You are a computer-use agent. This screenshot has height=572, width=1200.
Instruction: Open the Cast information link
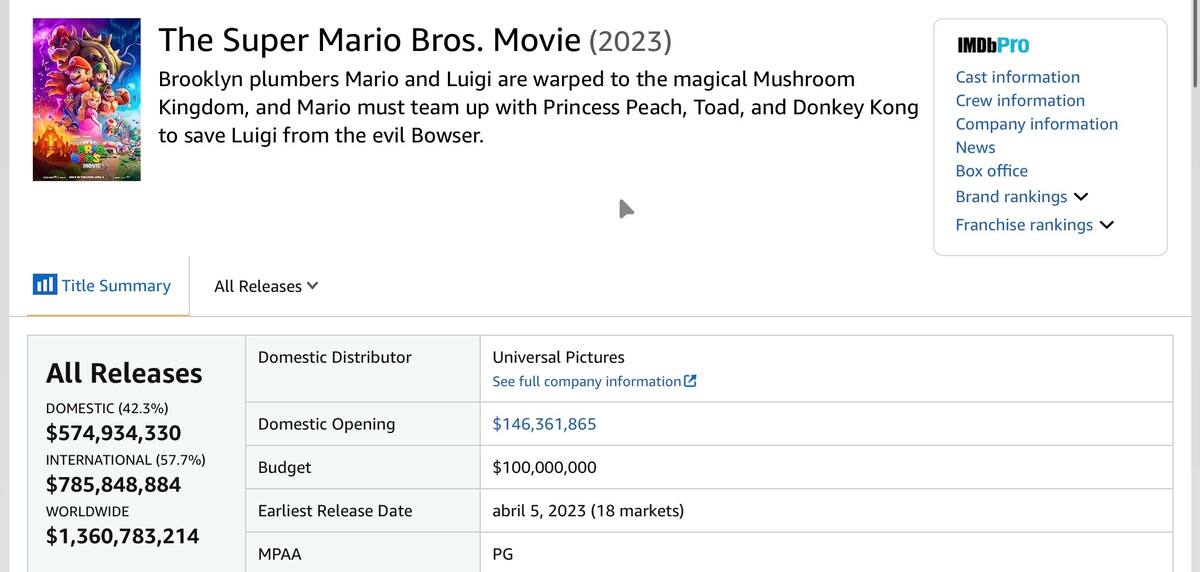[x=1017, y=77]
